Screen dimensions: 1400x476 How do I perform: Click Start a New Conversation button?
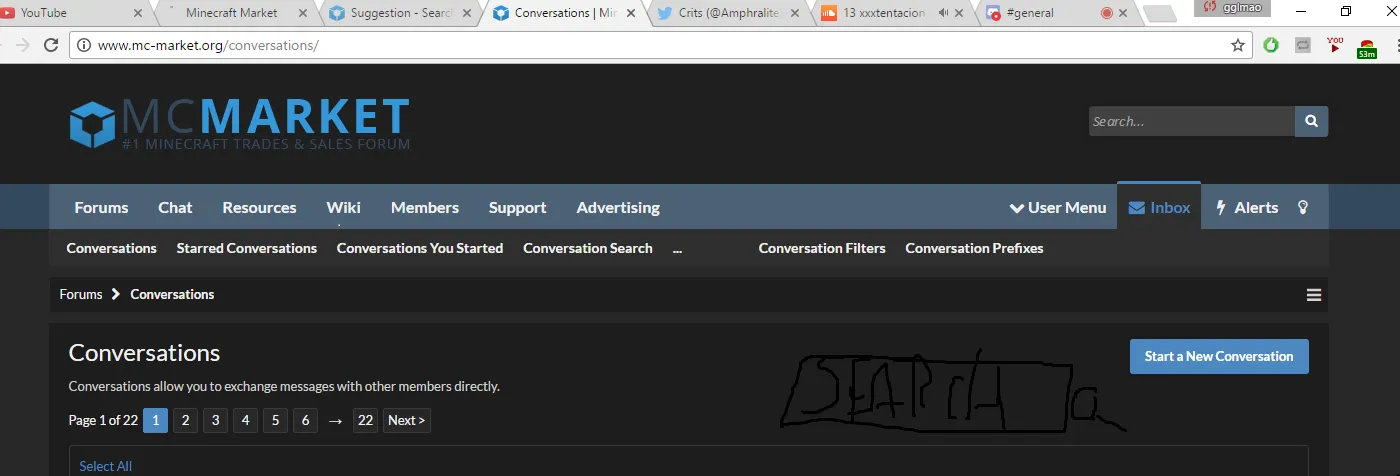click(1219, 356)
